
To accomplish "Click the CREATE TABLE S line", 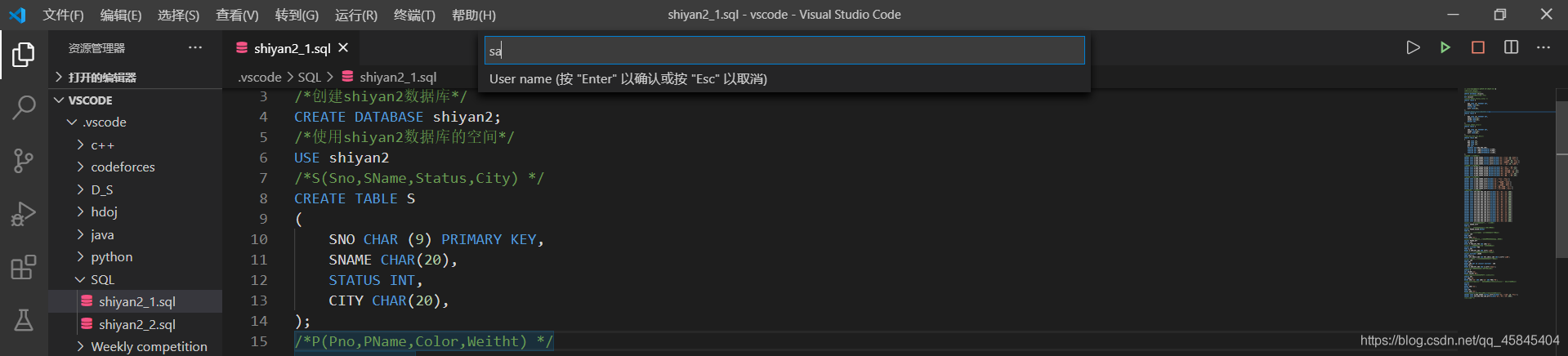I will [355, 198].
